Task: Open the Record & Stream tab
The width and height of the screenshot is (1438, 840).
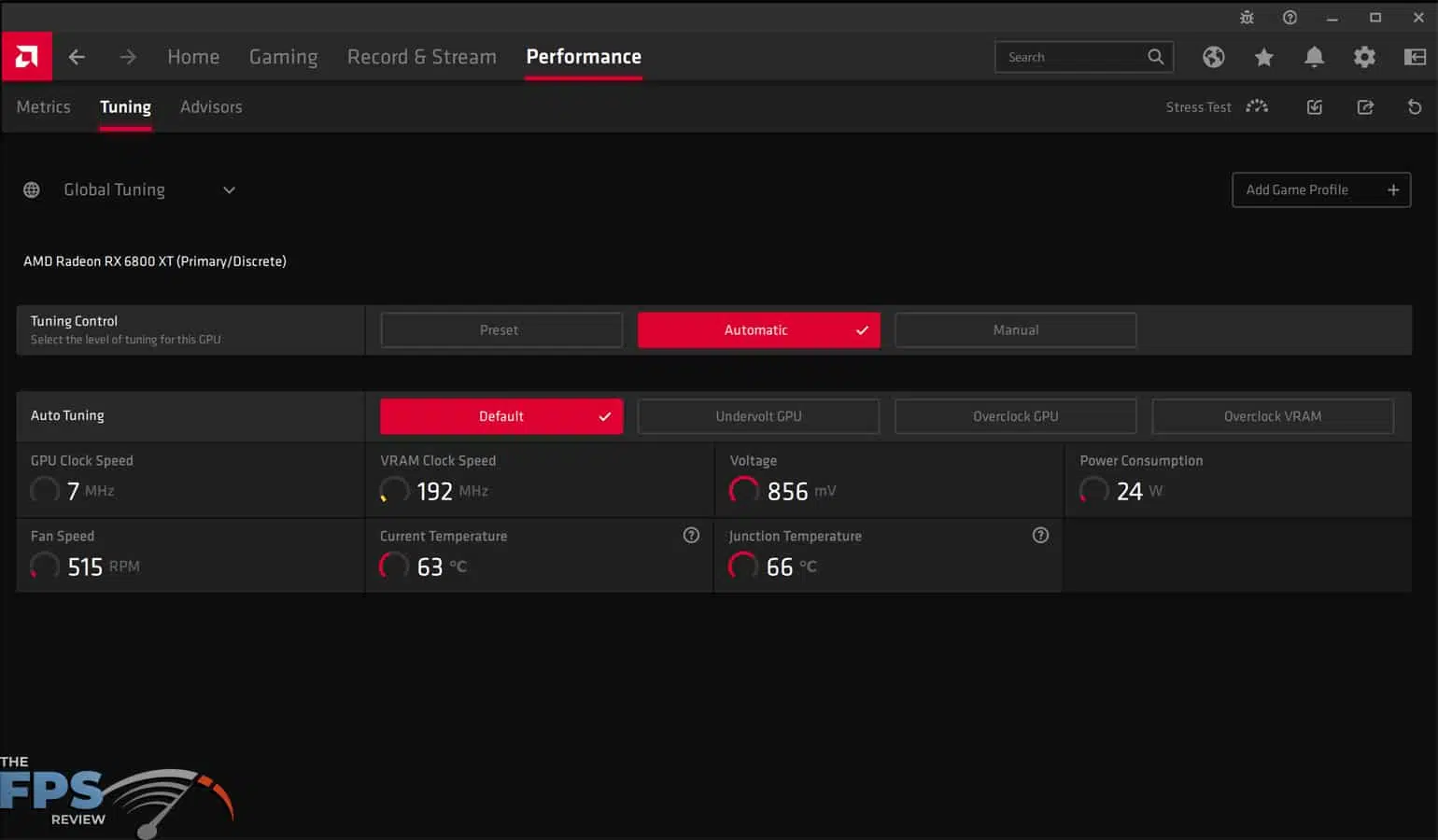Action: click(421, 57)
